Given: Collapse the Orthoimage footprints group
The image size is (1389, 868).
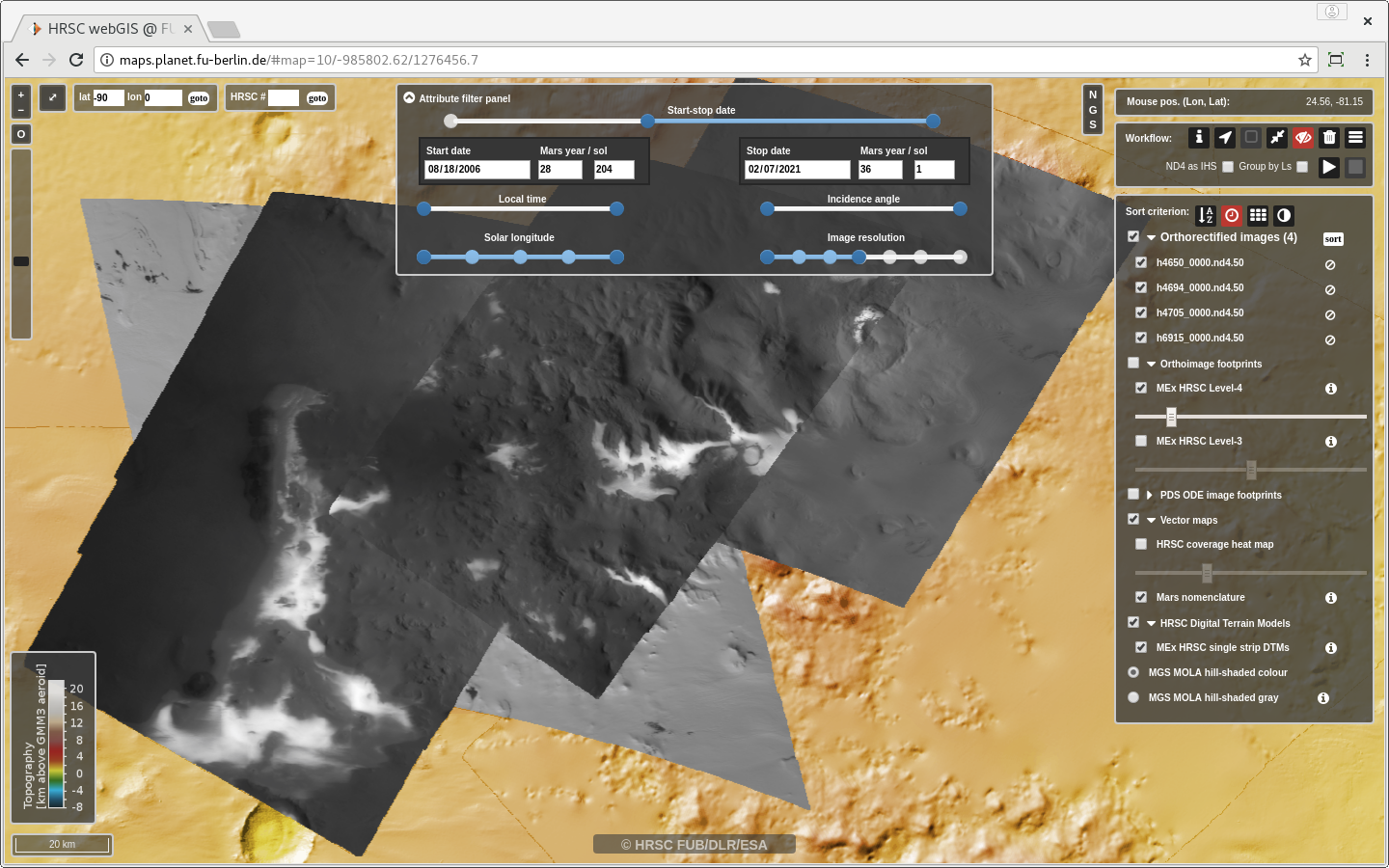Looking at the screenshot, I should click(x=1152, y=365).
